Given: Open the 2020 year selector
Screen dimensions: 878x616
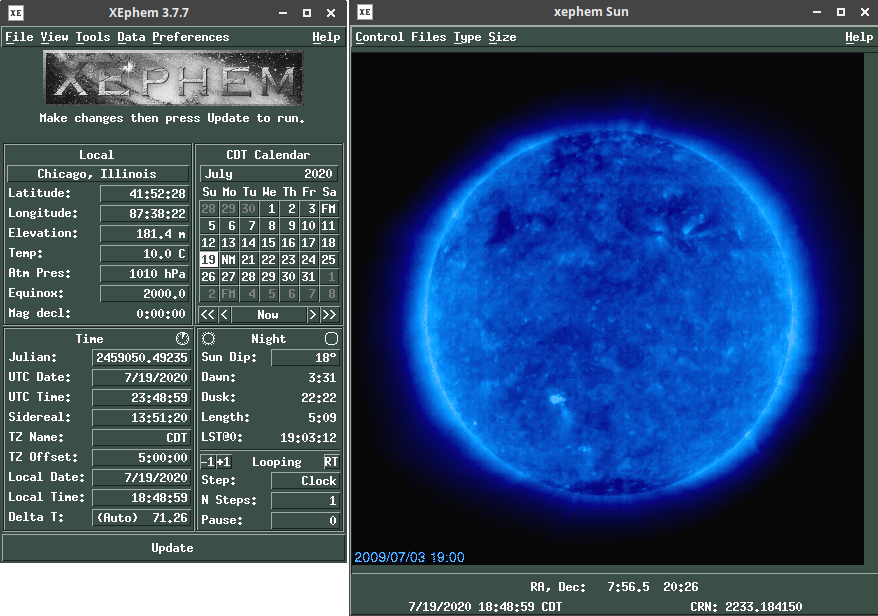Looking at the screenshot, I should coord(318,174).
